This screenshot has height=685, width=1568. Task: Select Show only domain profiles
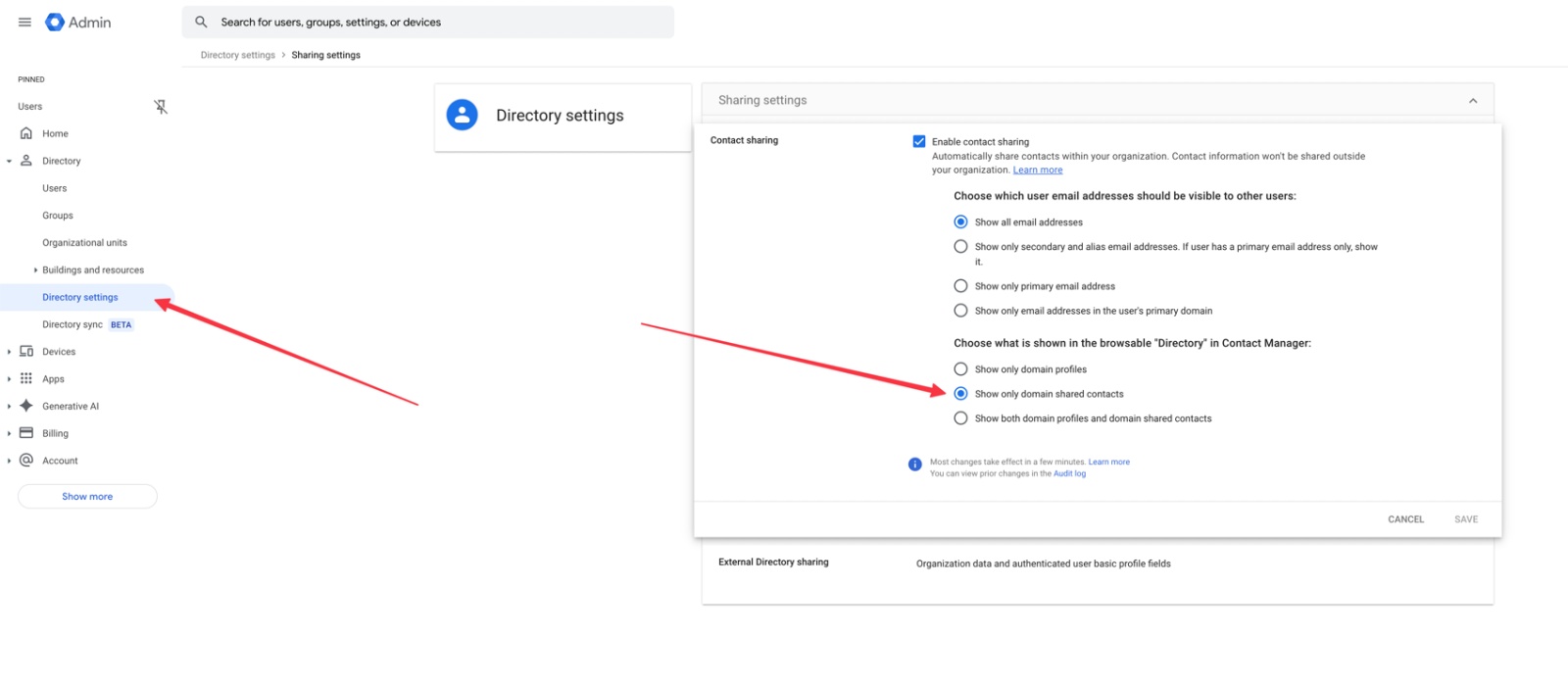pyautogui.click(x=960, y=368)
